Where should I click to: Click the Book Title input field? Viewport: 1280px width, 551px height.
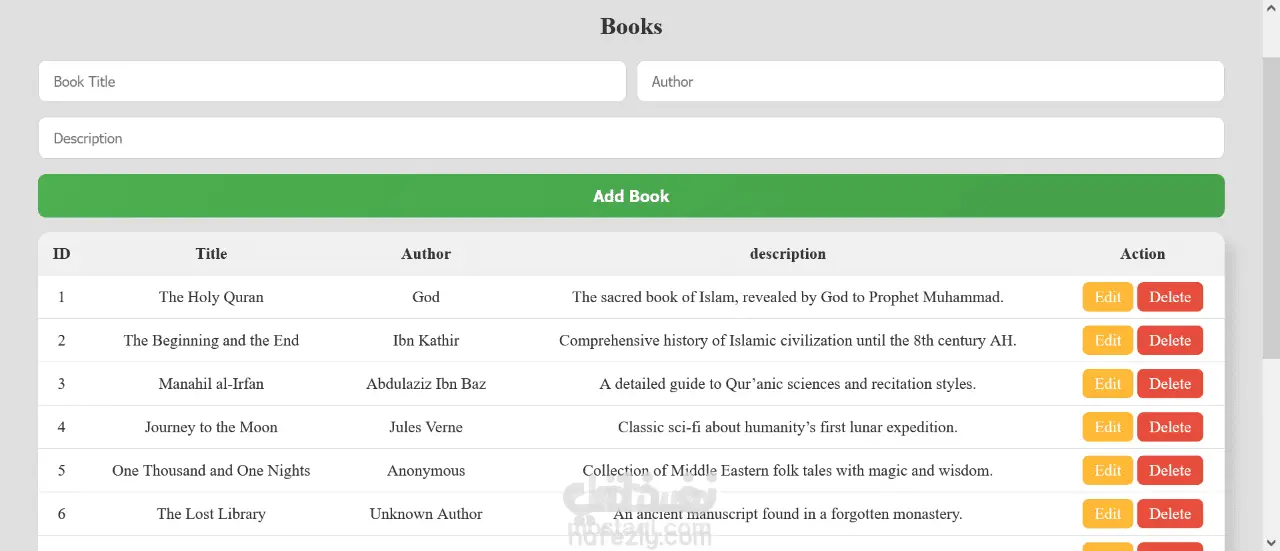click(x=332, y=82)
